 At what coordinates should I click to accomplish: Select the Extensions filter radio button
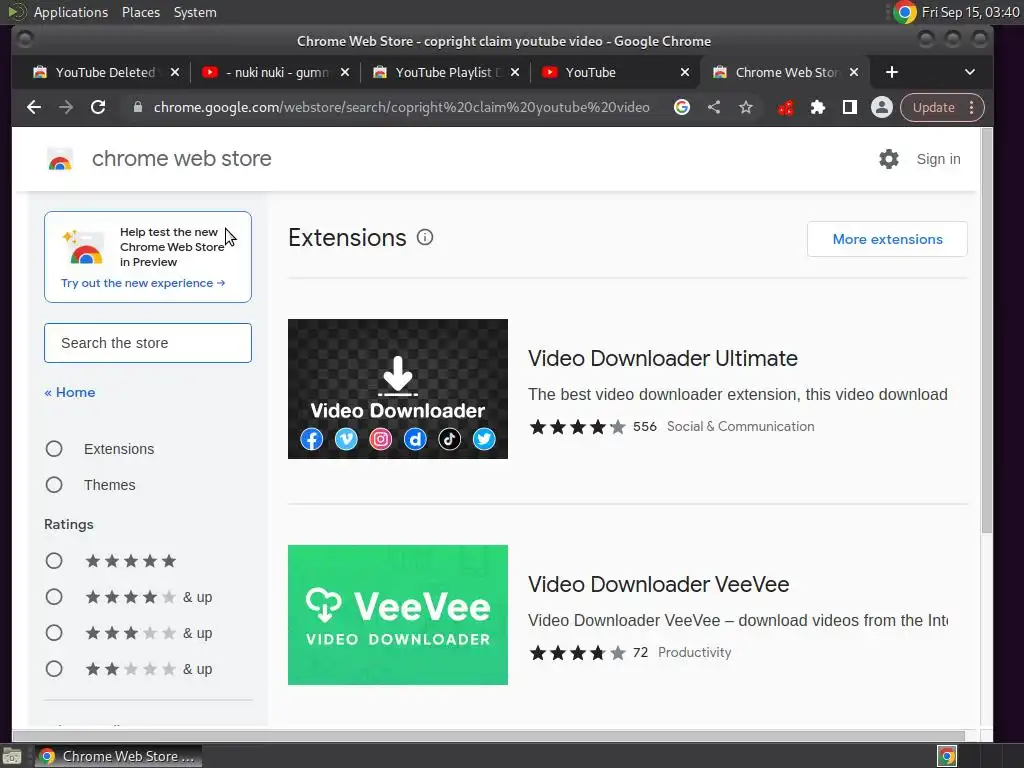[x=54, y=449]
